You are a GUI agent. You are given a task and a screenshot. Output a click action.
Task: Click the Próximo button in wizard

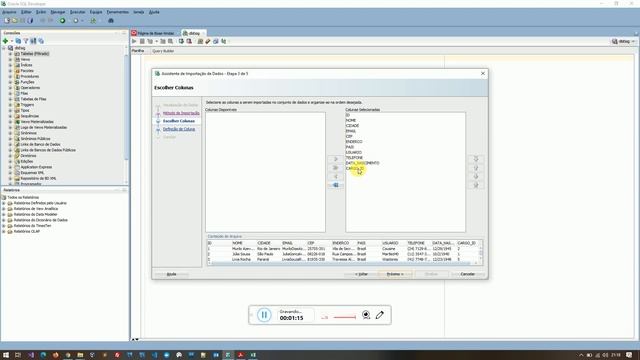(395, 274)
